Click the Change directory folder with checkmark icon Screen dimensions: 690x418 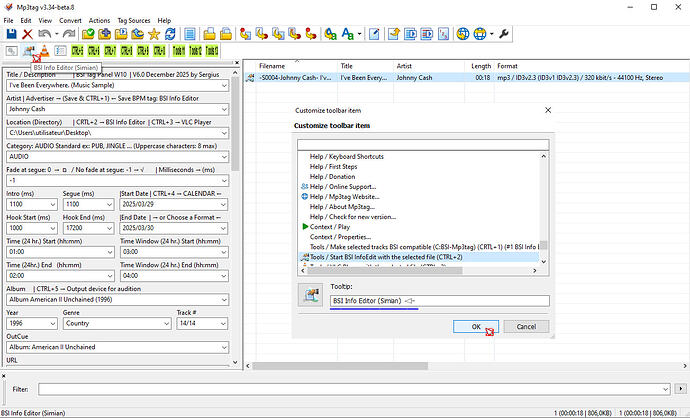click(x=88, y=34)
